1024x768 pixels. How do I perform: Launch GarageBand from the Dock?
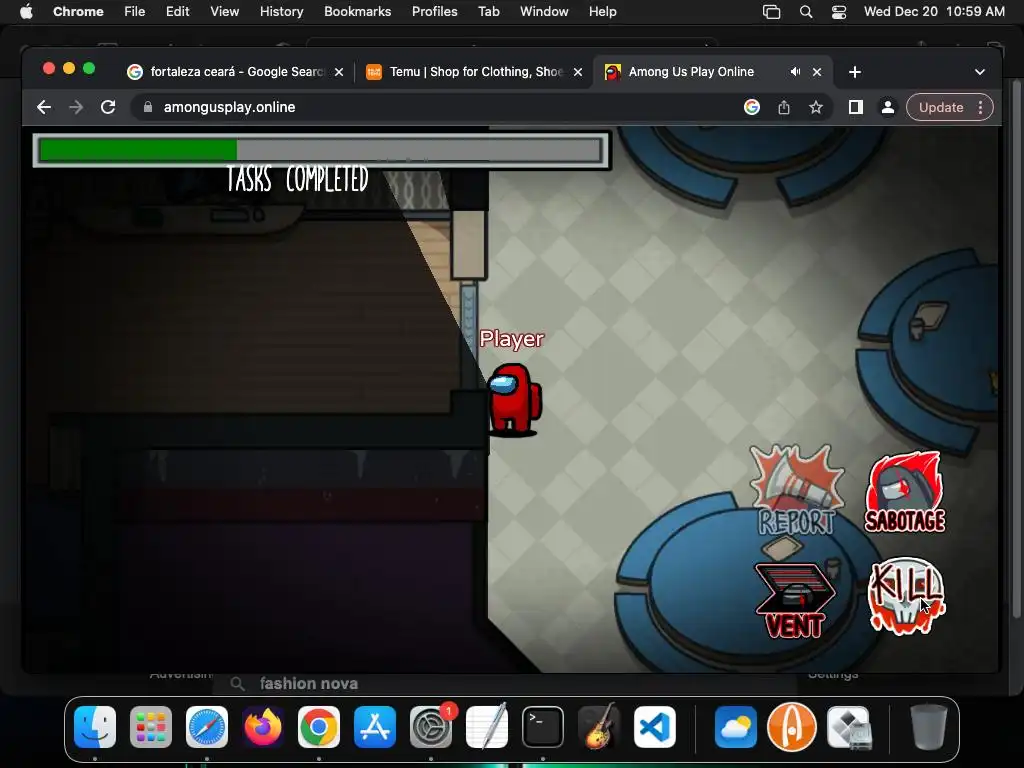click(599, 727)
